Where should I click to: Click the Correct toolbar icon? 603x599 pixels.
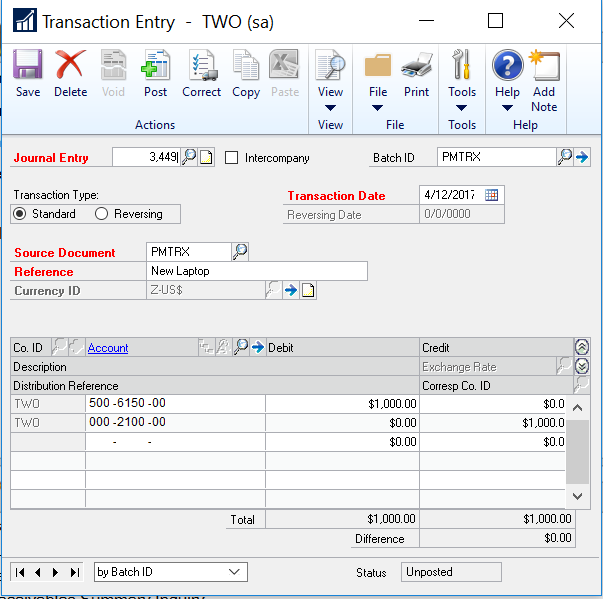(201, 74)
